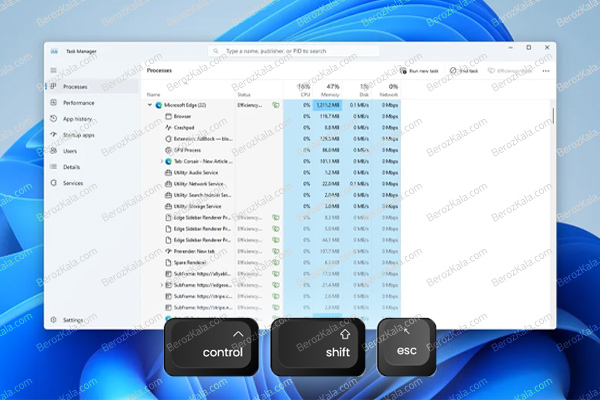Screen dimensions: 600x400
Task: Click the Run new task button
Action: coord(419,71)
